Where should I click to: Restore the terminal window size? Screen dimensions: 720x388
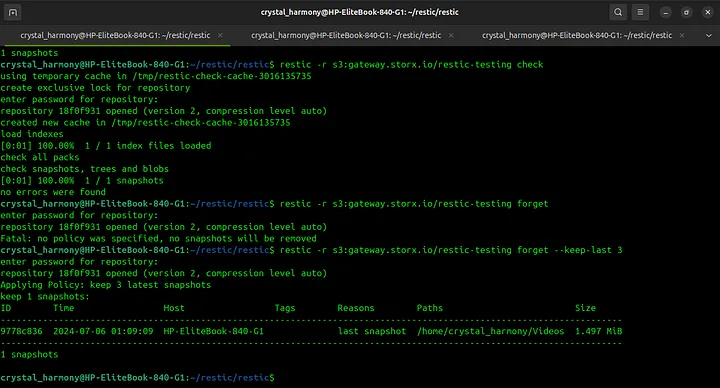[686, 12]
